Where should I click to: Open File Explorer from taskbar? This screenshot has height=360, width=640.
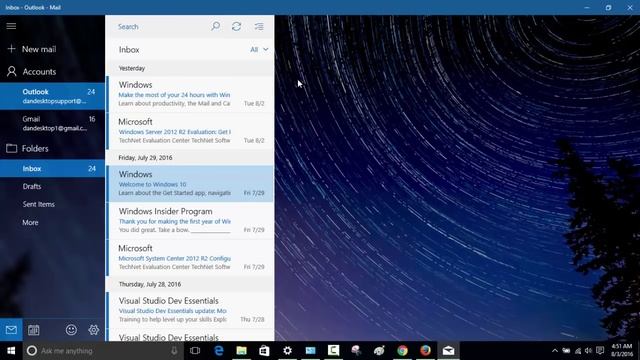241,351
